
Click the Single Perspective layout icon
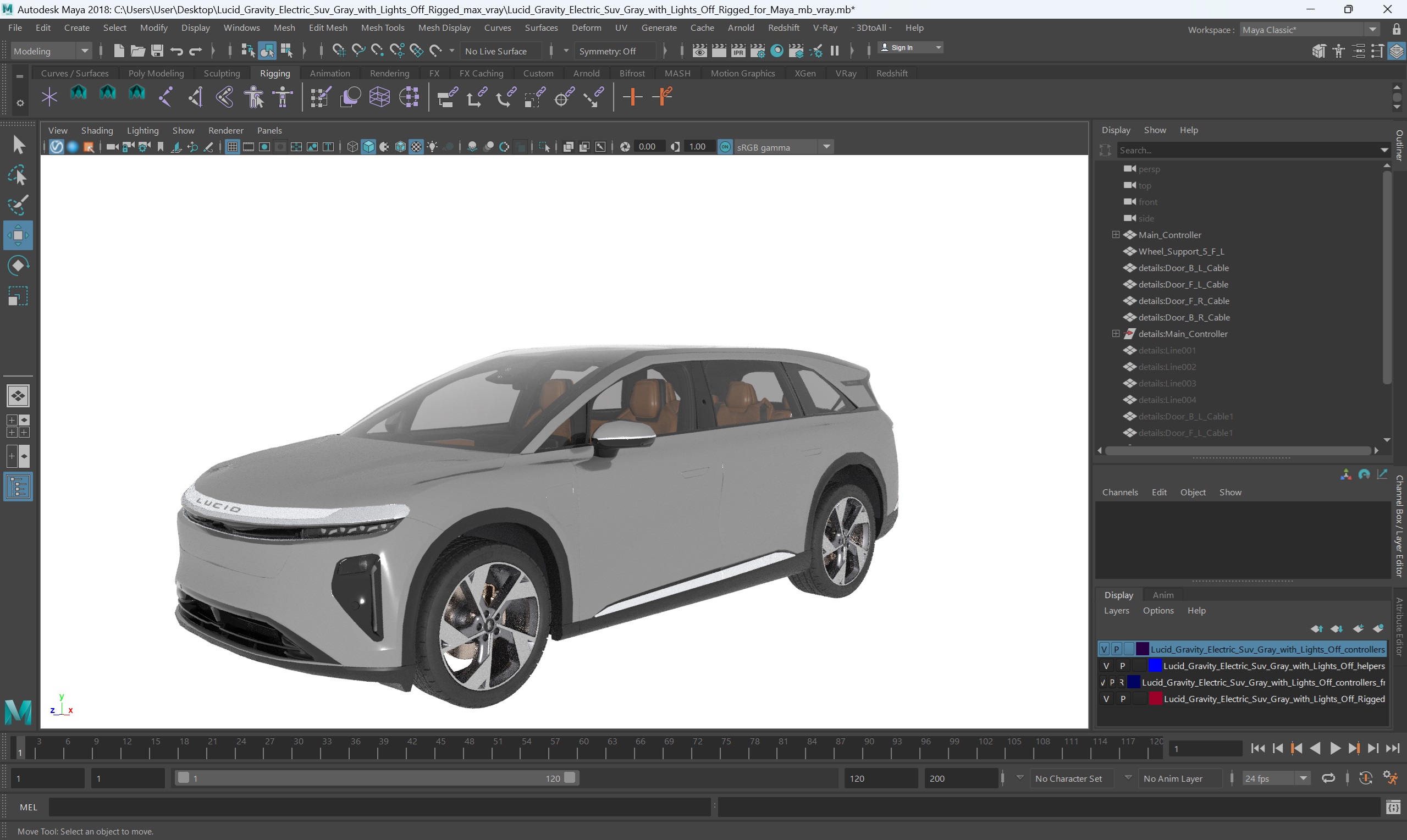click(x=18, y=396)
